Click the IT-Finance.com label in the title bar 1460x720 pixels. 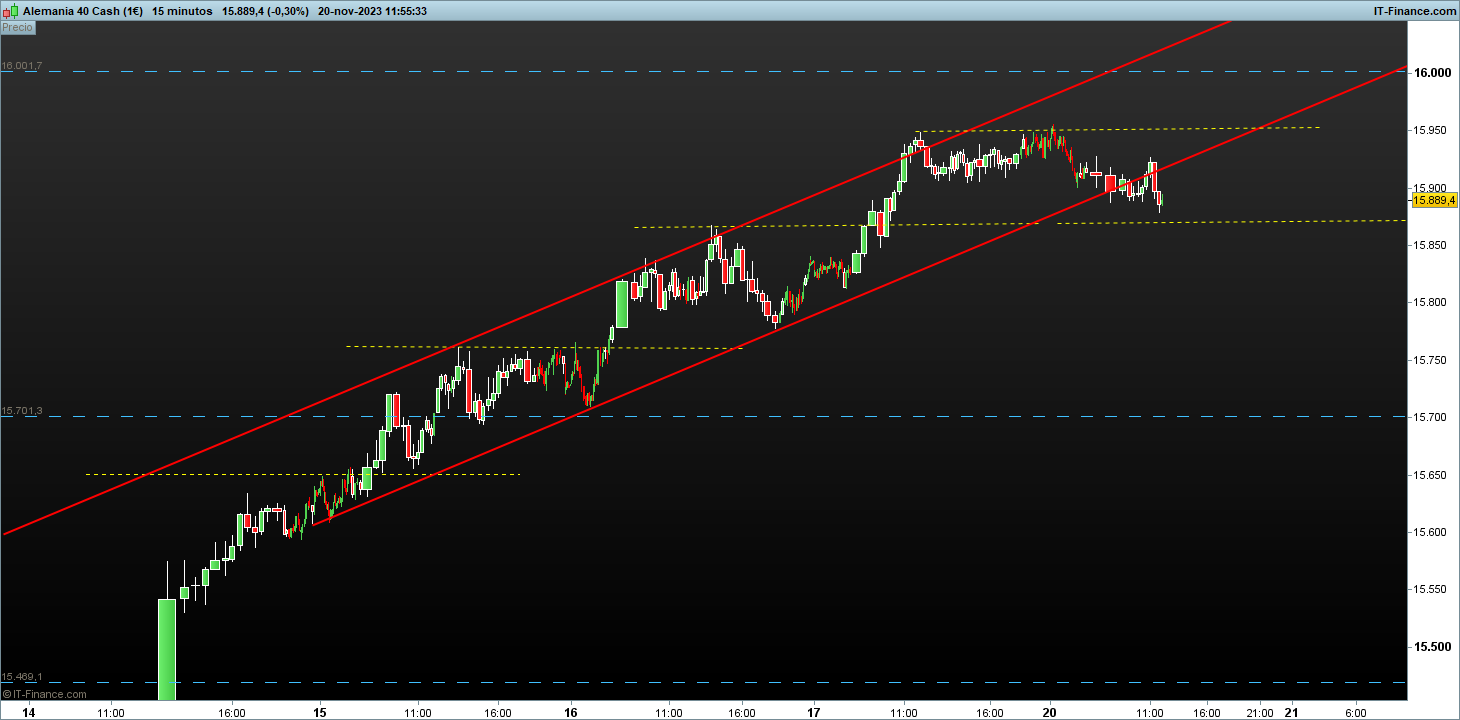[1414, 11]
